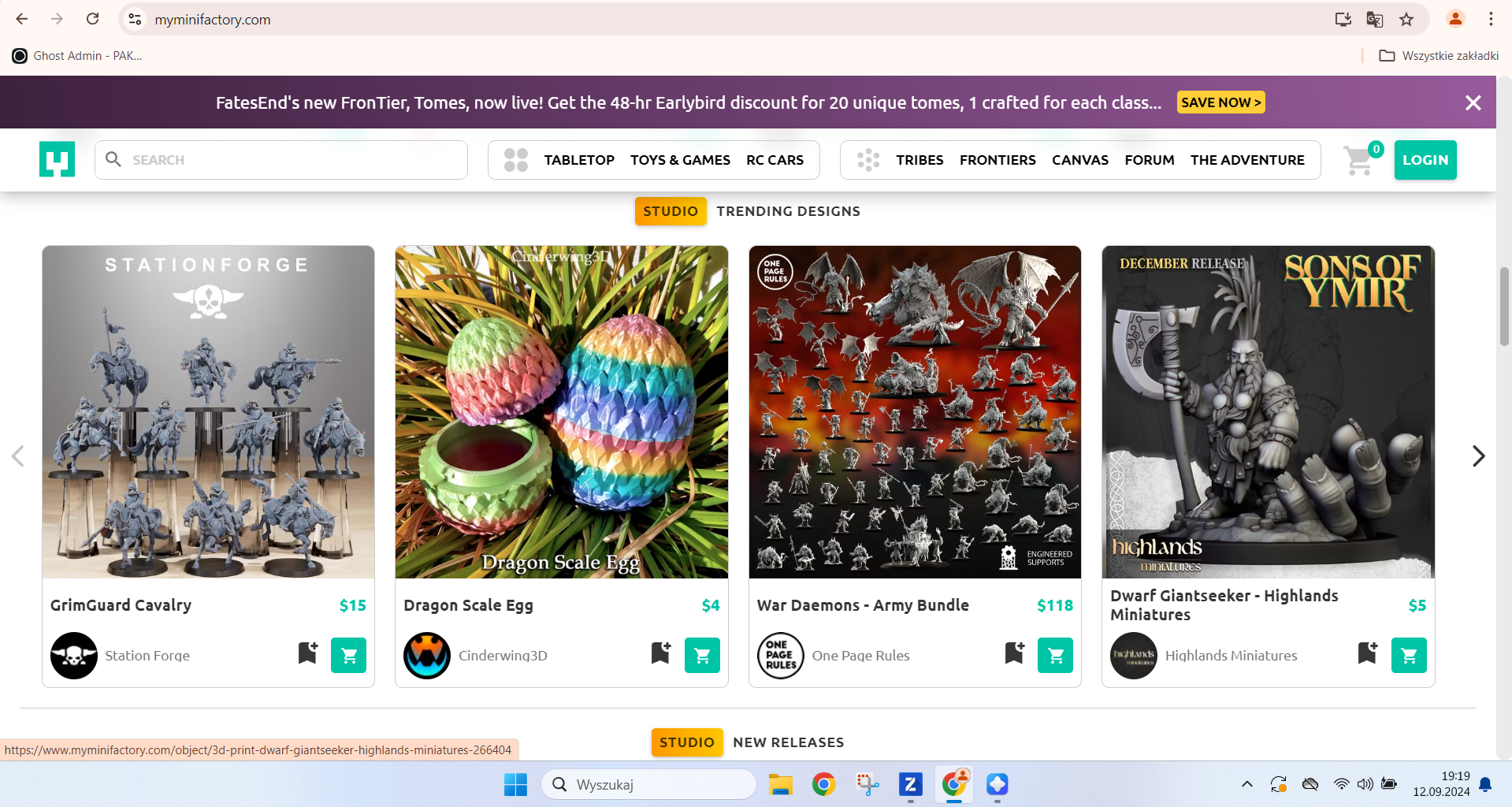1512x807 pixels.
Task: Bookmark the Dwarf Giantseeker design
Action: click(1368, 653)
